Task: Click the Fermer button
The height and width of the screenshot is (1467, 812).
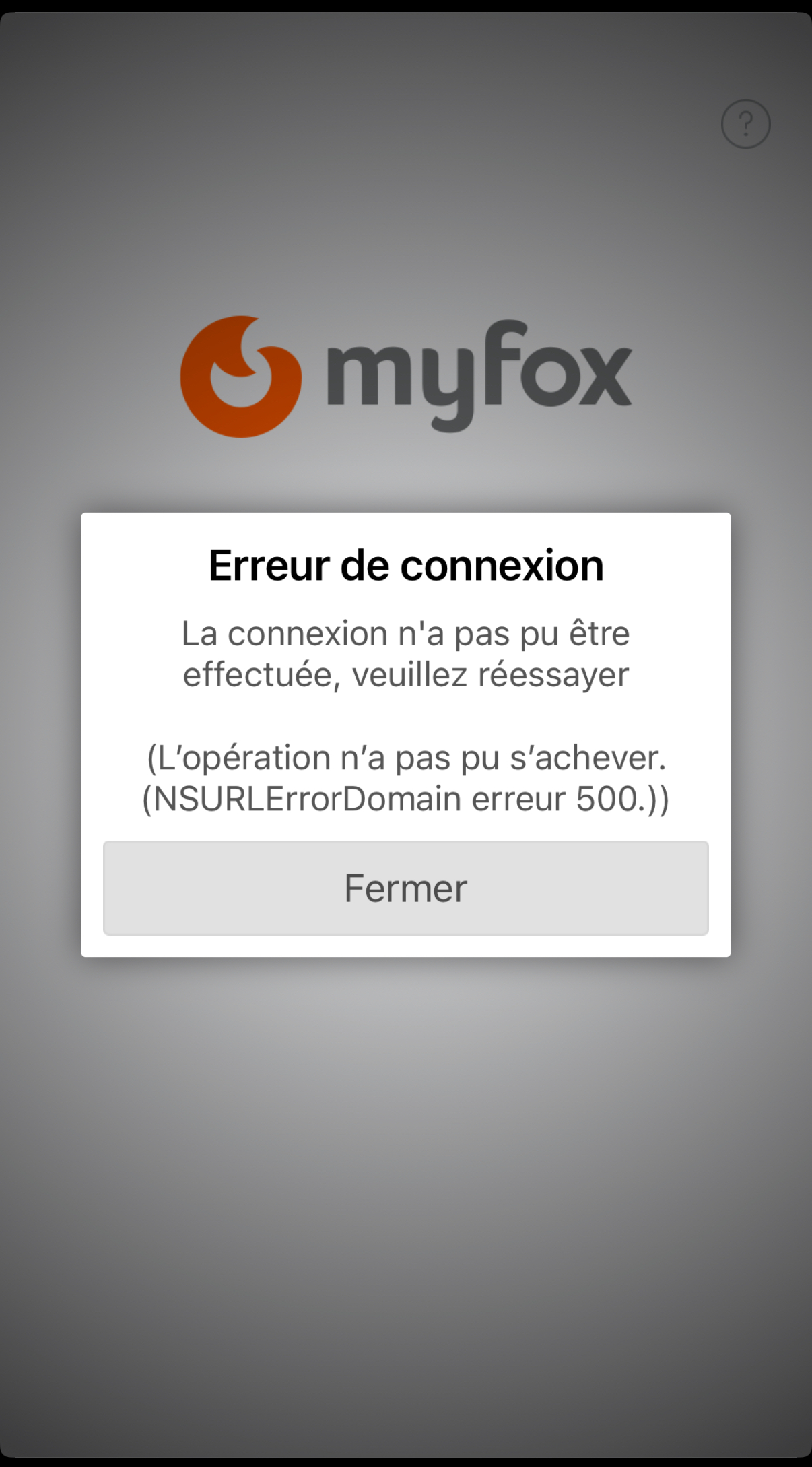Action: coord(405,888)
